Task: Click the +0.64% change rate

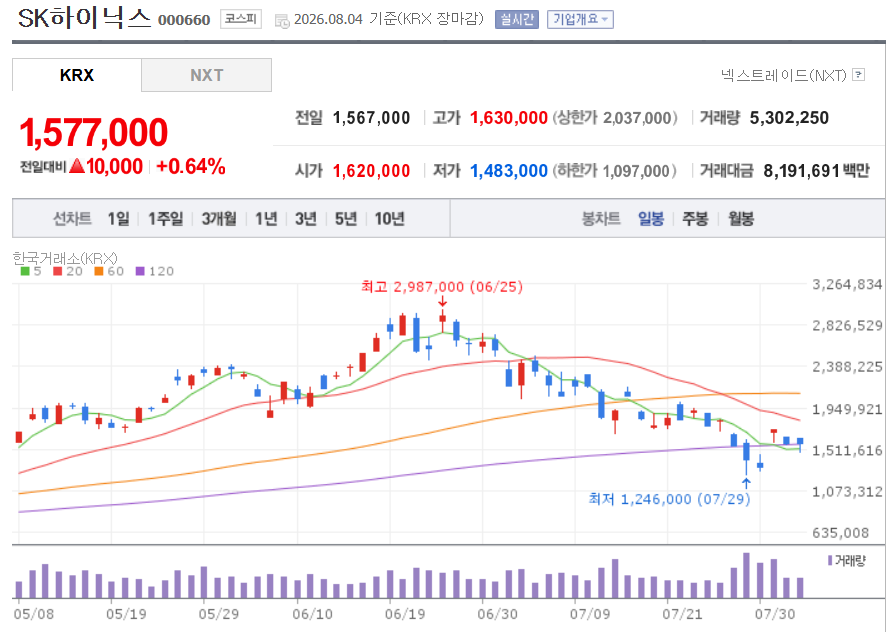Action: 190,166
